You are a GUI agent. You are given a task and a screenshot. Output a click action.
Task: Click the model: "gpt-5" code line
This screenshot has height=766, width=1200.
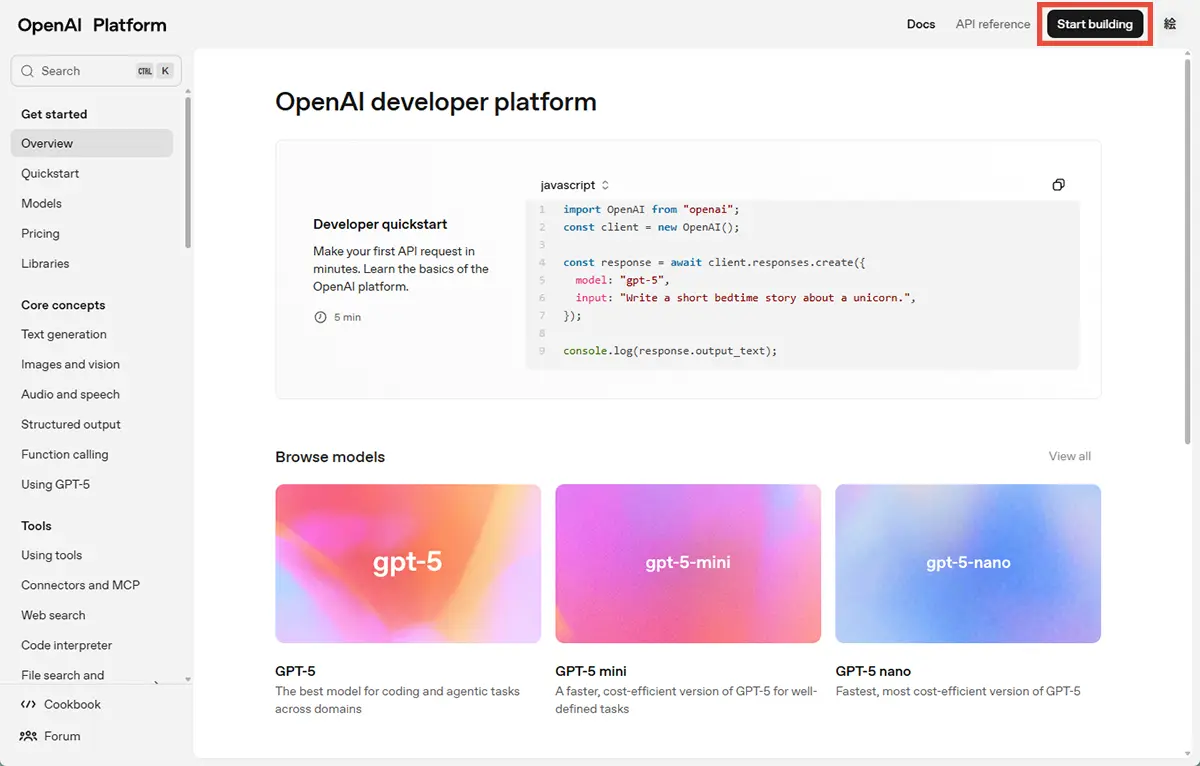coord(621,280)
